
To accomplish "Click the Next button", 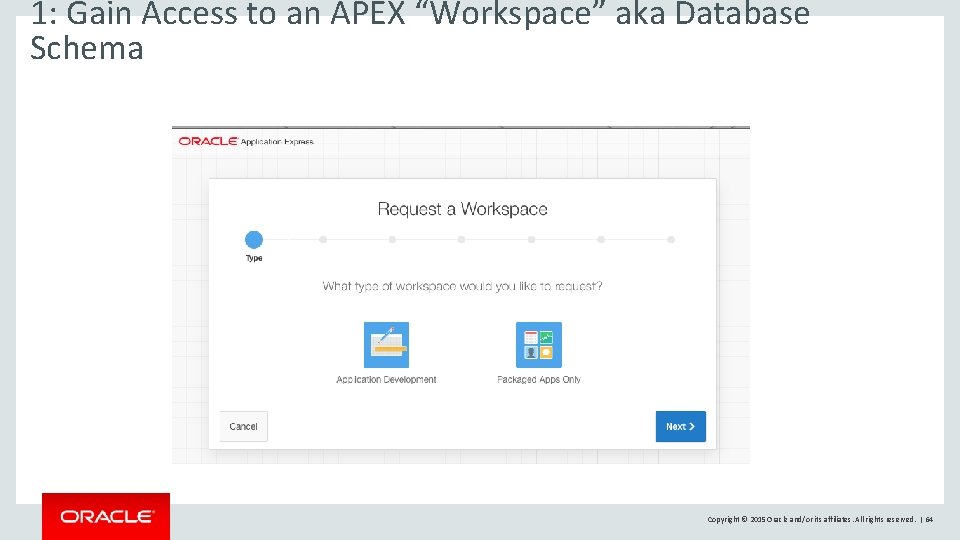I will (x=680, y=426).
